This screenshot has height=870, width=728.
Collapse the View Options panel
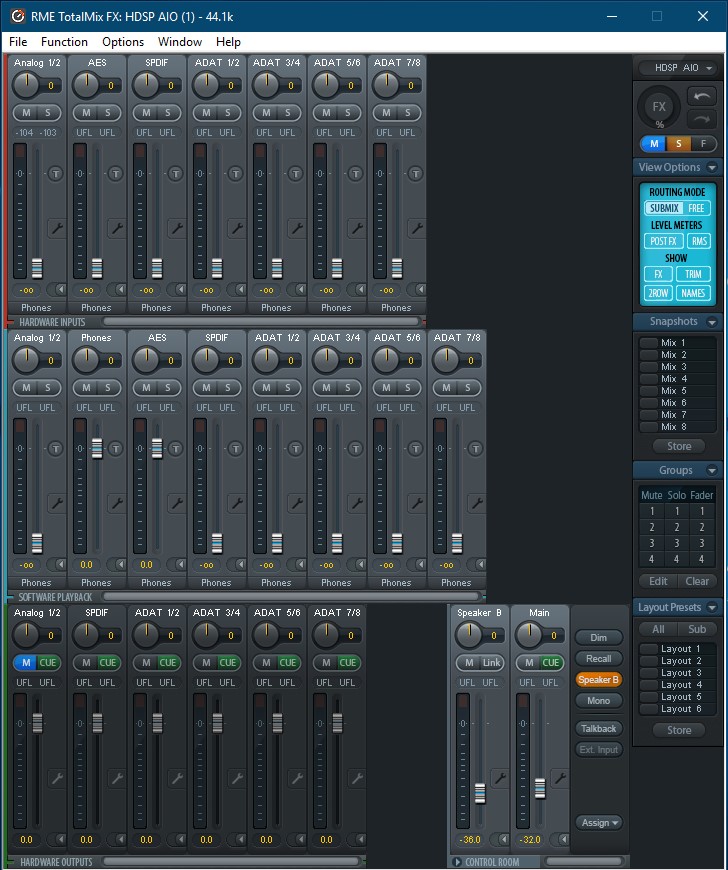coord(712,167)
